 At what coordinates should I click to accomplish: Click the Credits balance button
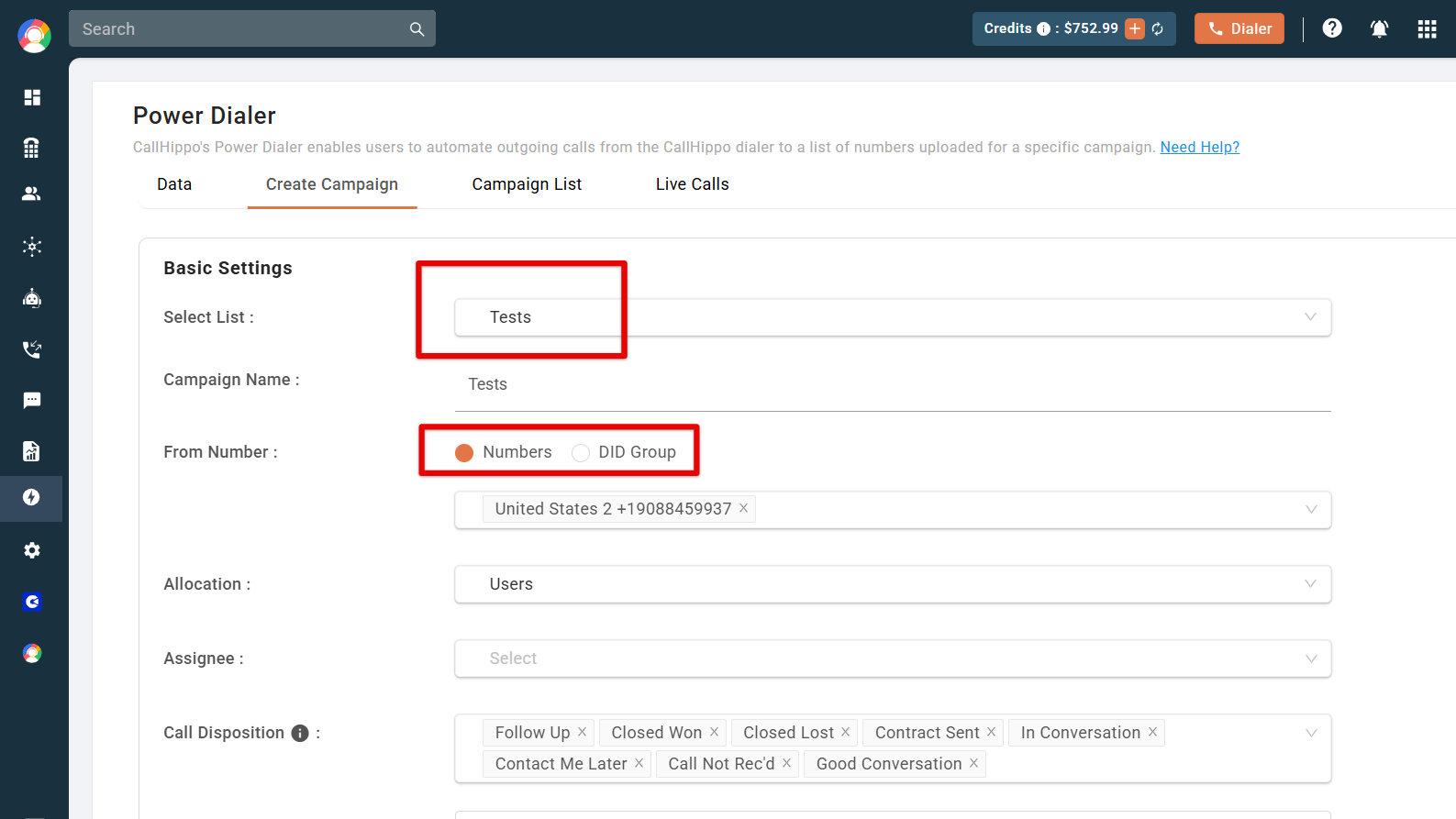(1074, 28)
